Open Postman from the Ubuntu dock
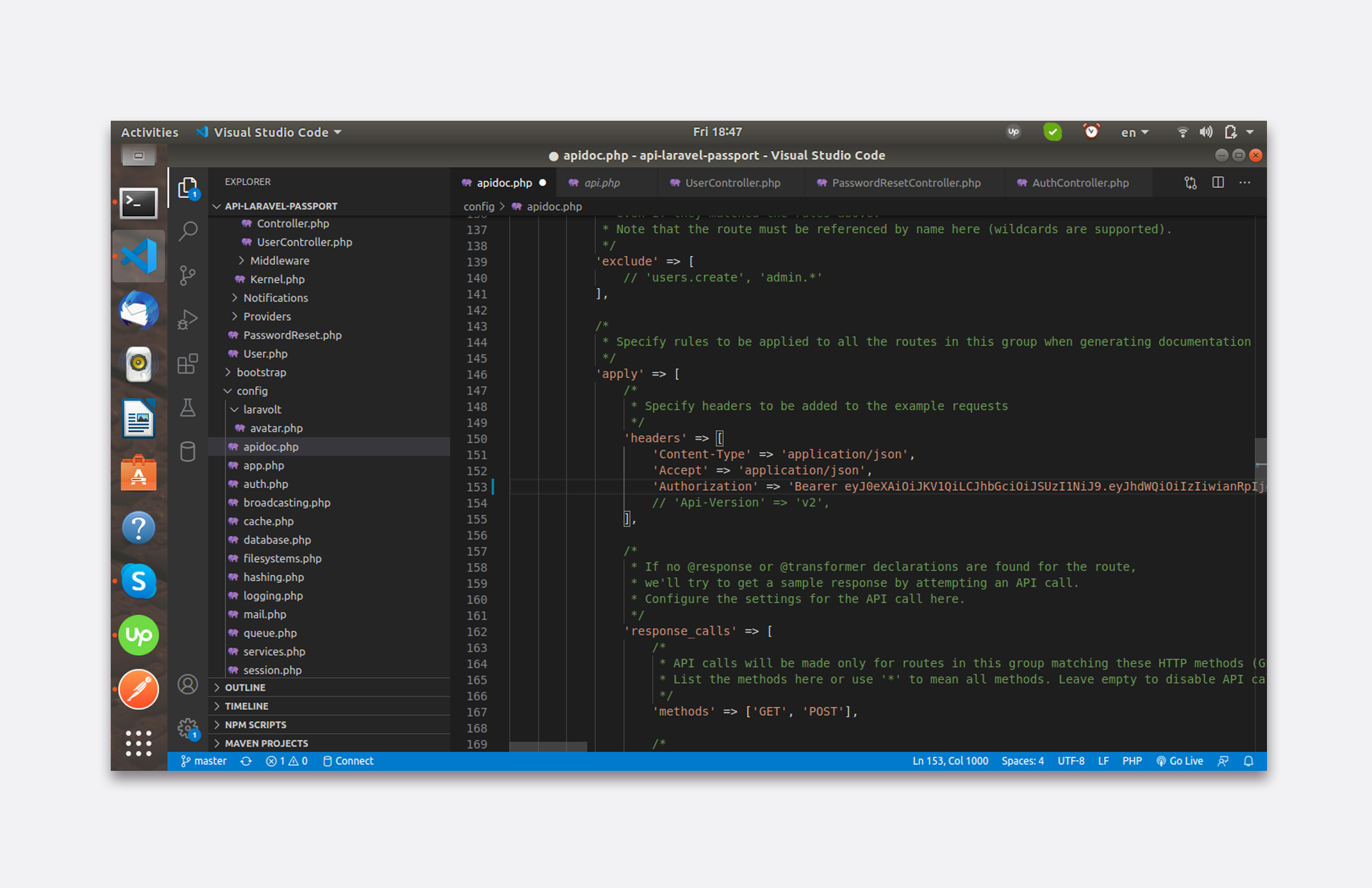The height and width of the screenshot is (888, 1372). [139, 689]
